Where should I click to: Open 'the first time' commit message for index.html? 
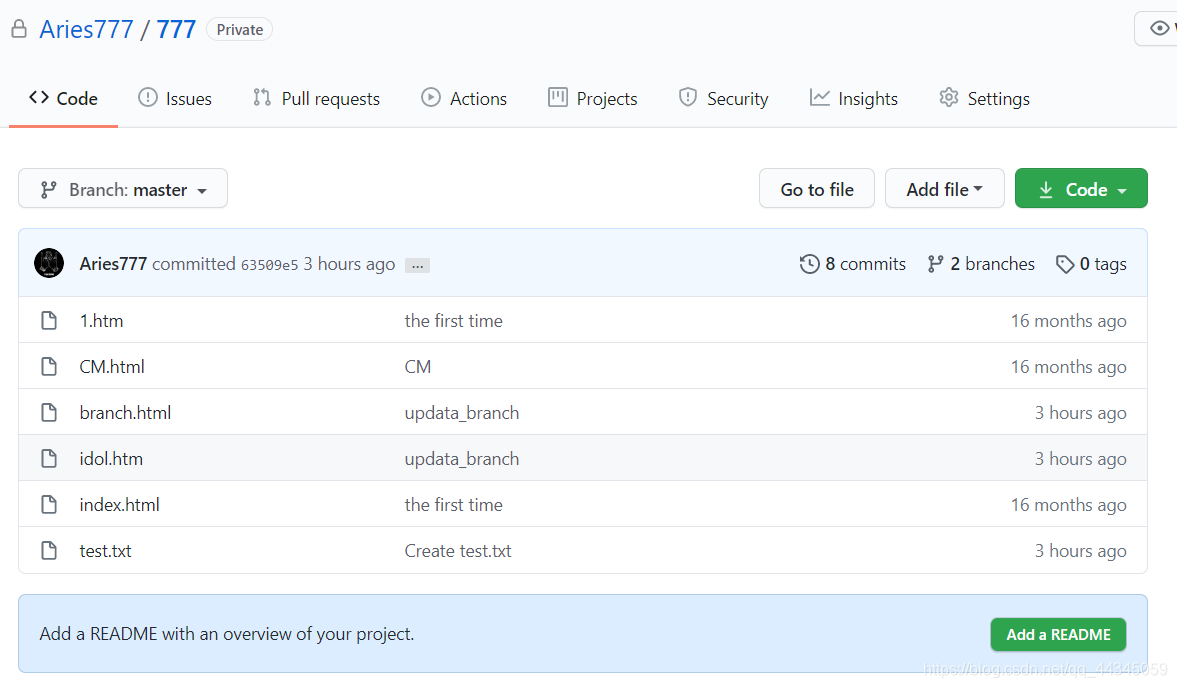click(453, 505)
